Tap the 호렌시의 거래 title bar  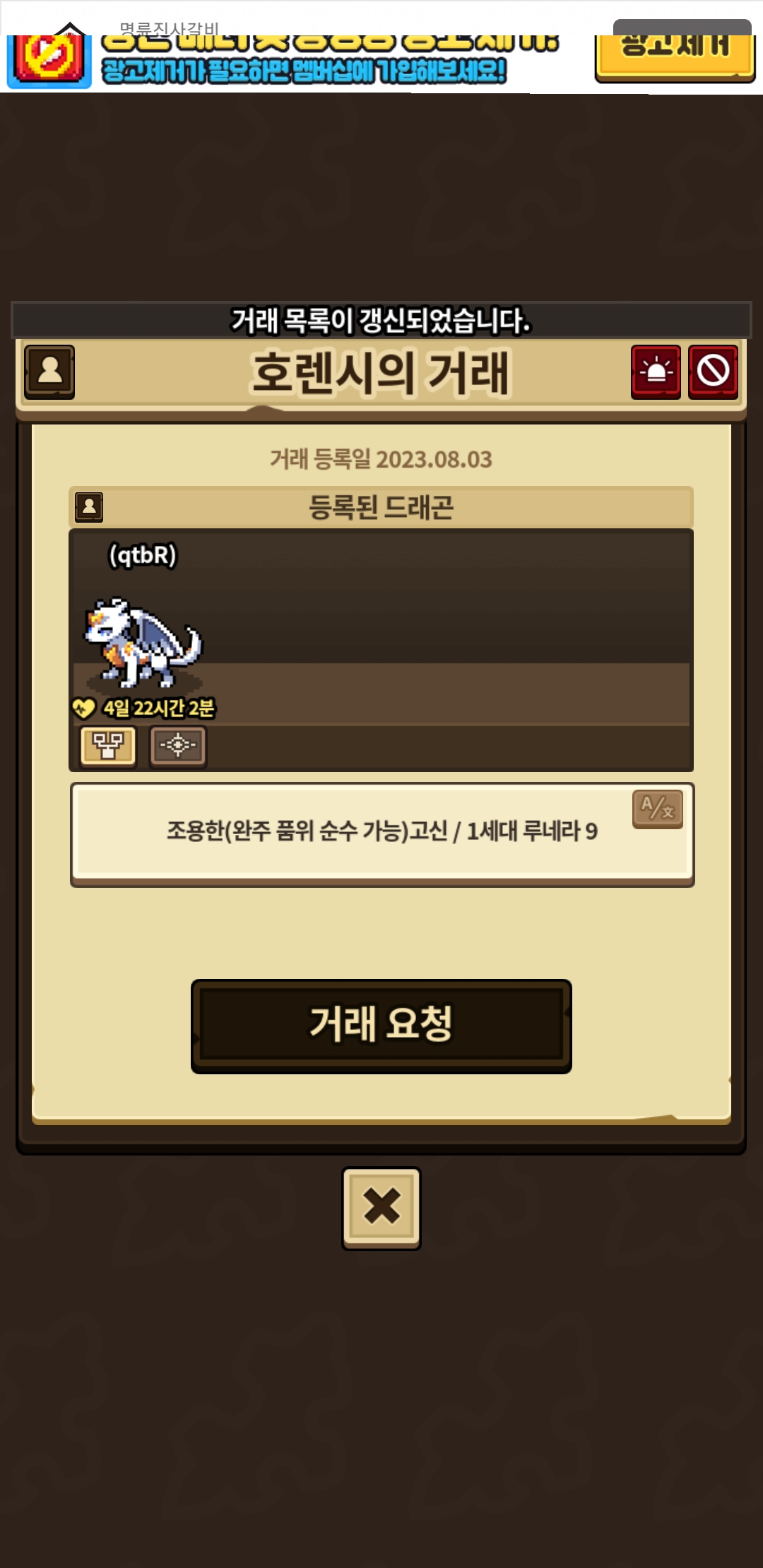coord(381,373)
